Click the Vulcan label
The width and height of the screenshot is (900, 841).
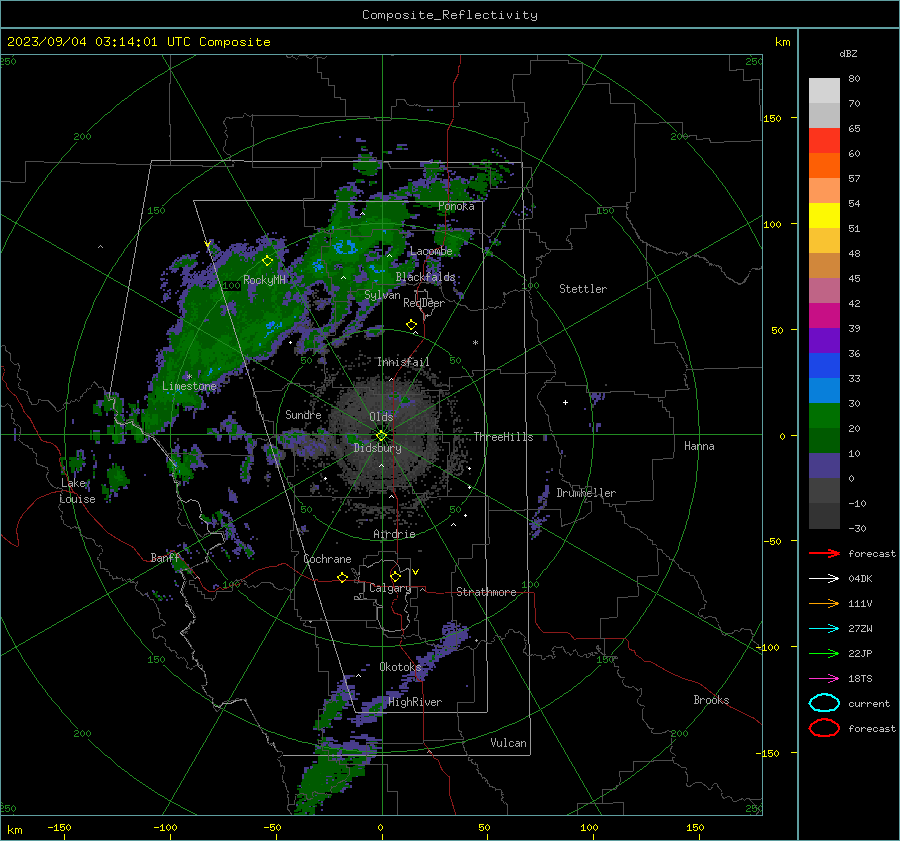point(508,743)
